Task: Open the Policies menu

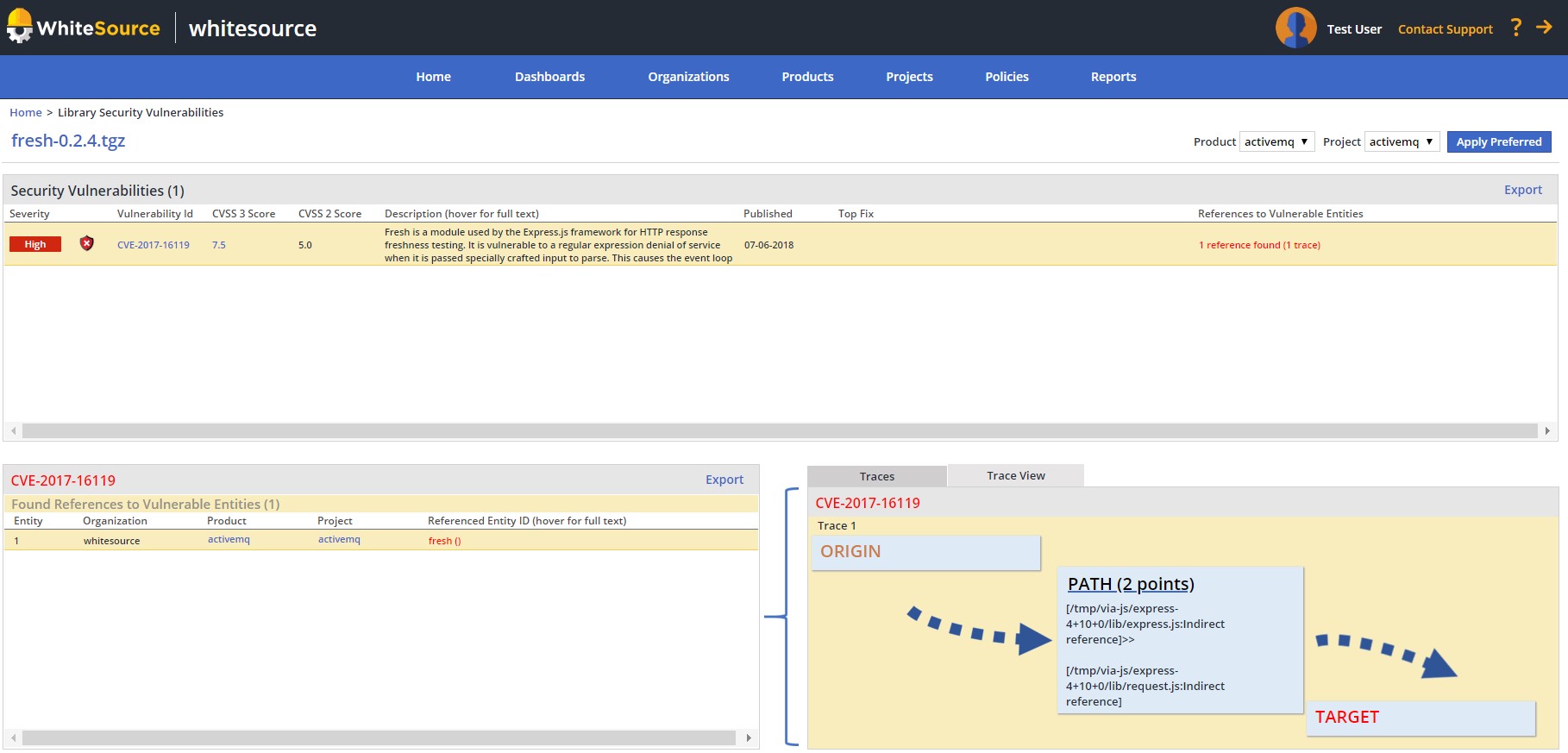Action: [1007, 77]
